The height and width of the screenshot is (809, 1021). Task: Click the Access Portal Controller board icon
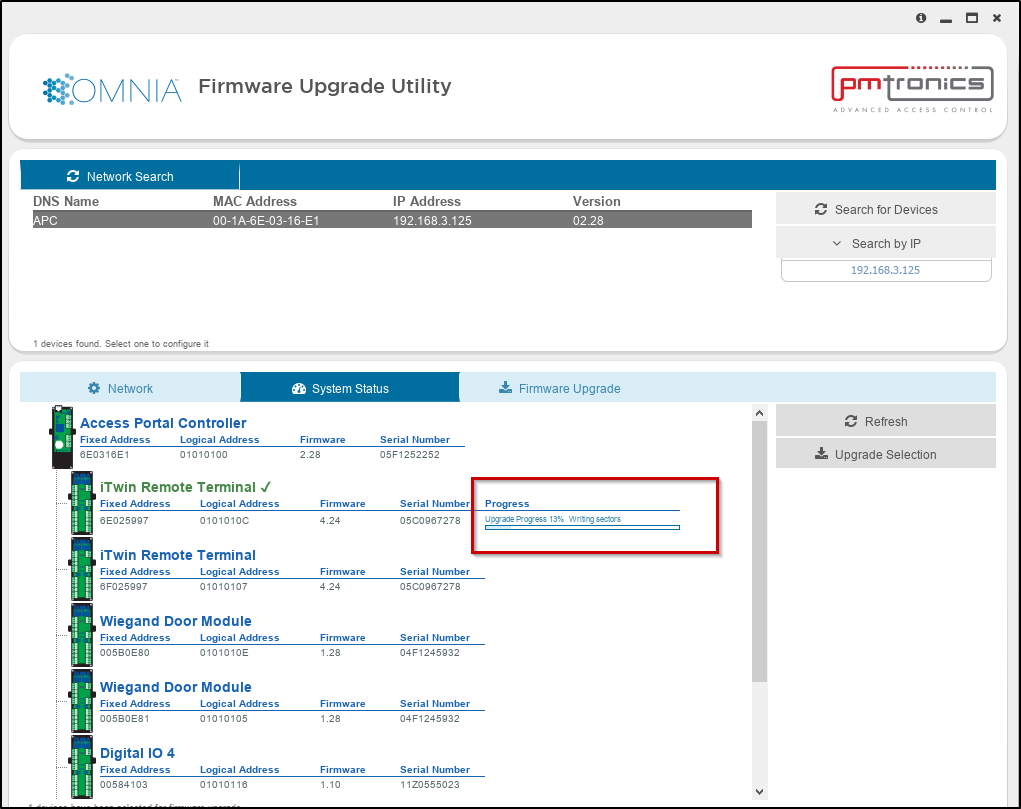63,436
